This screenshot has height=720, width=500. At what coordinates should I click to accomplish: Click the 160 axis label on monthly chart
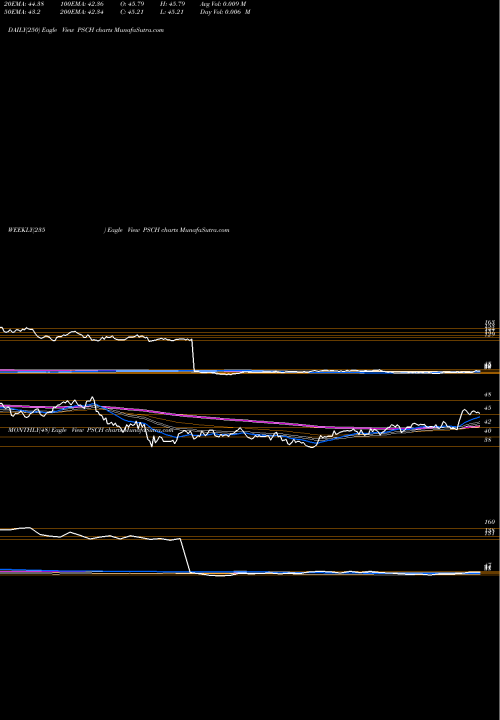pos(489,522)
